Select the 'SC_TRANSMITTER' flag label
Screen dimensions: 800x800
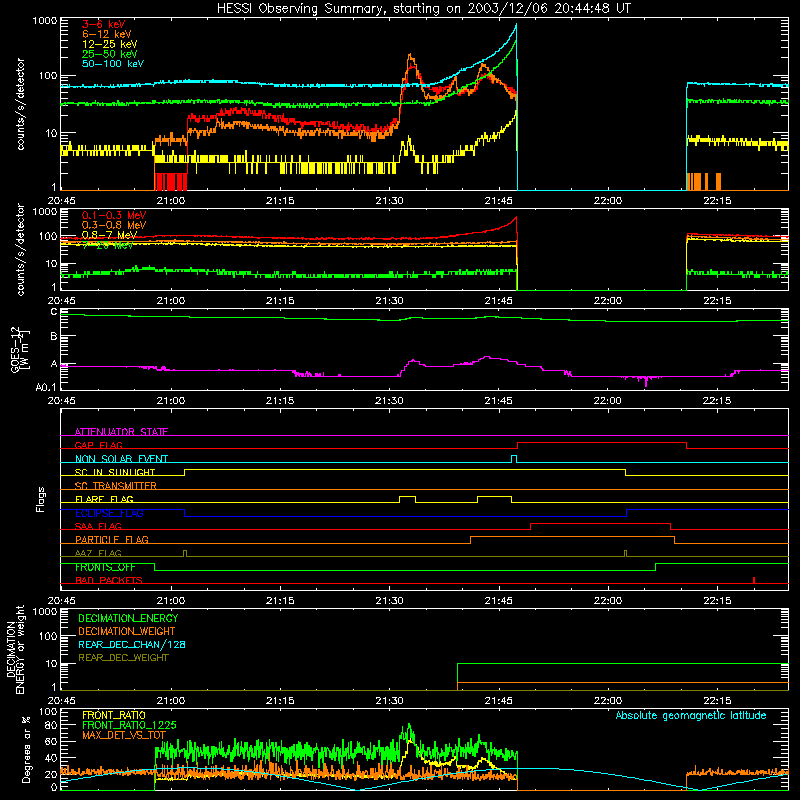pyautogui.click(x=115, y=486)
